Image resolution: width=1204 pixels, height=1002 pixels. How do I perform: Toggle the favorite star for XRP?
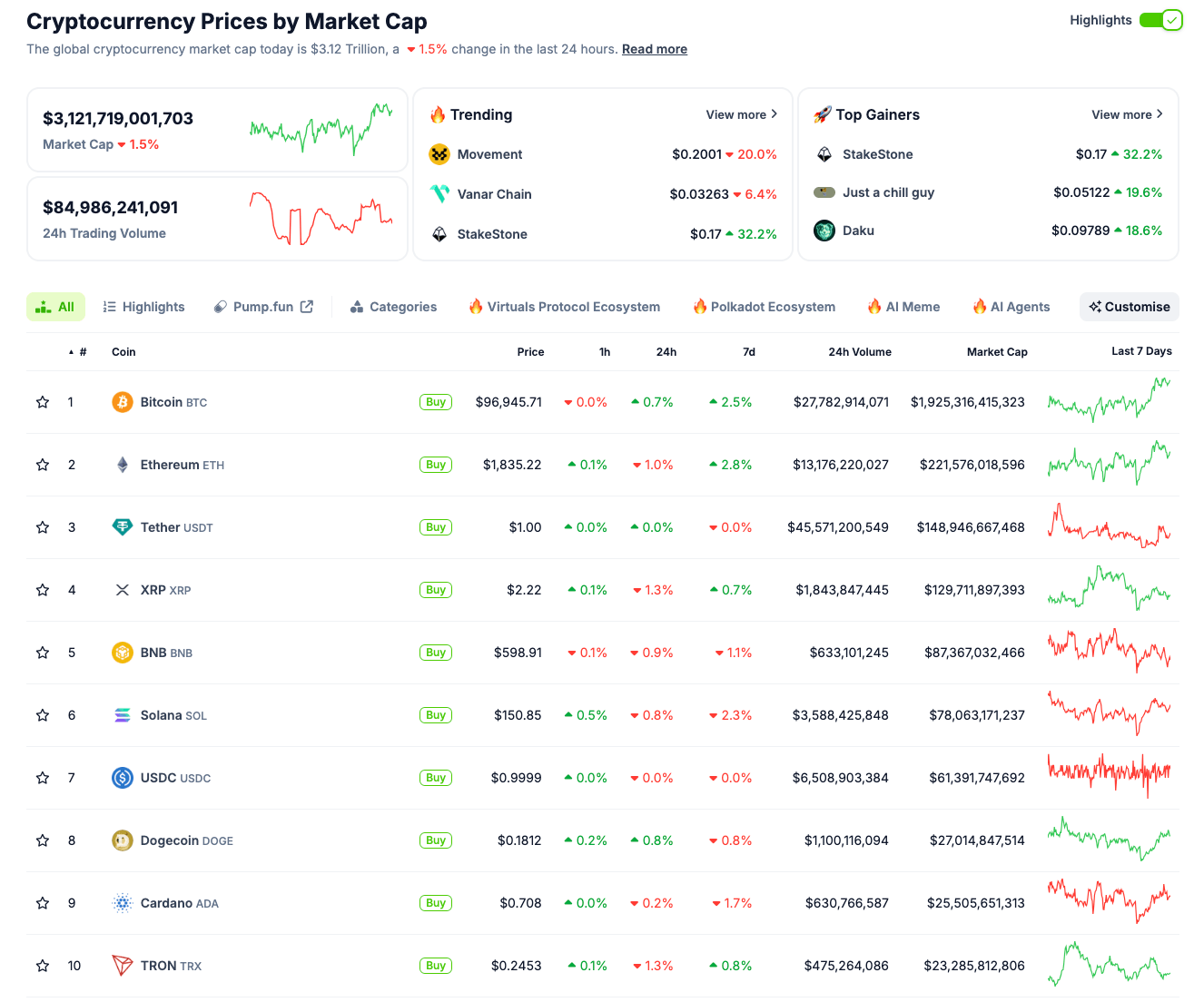tap(42, 590)
